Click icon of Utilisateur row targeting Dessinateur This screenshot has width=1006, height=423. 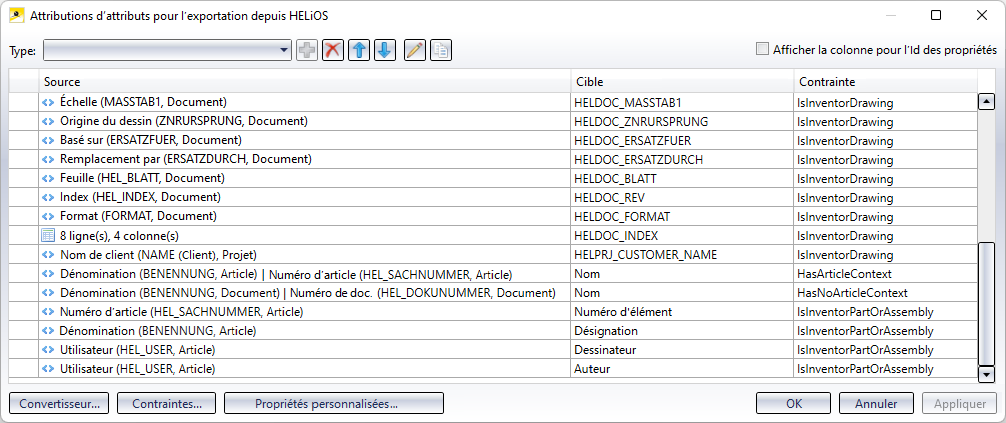tap(48, 350)
